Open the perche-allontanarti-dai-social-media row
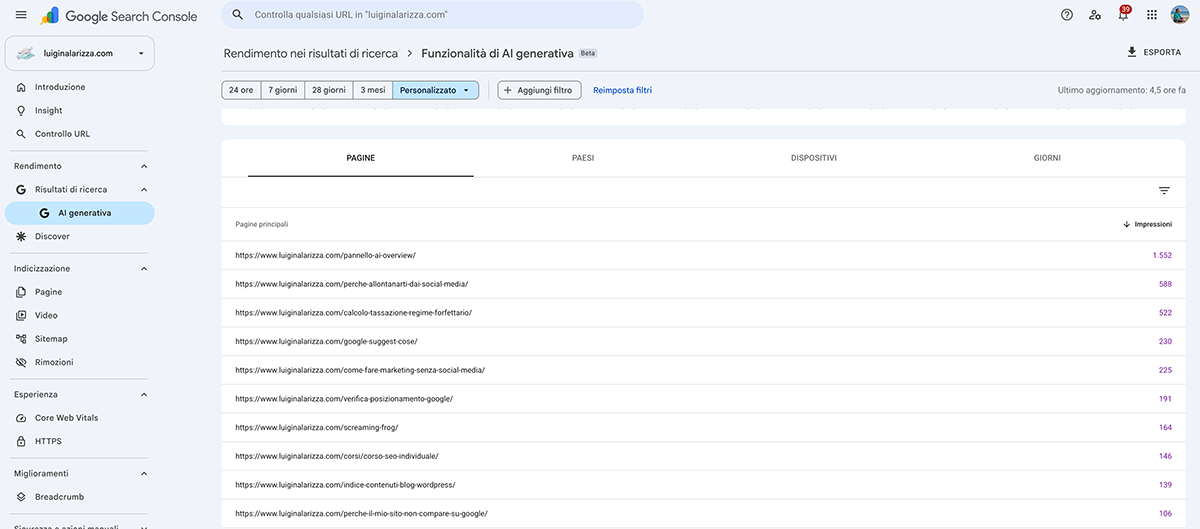 [x=703, y=284]
